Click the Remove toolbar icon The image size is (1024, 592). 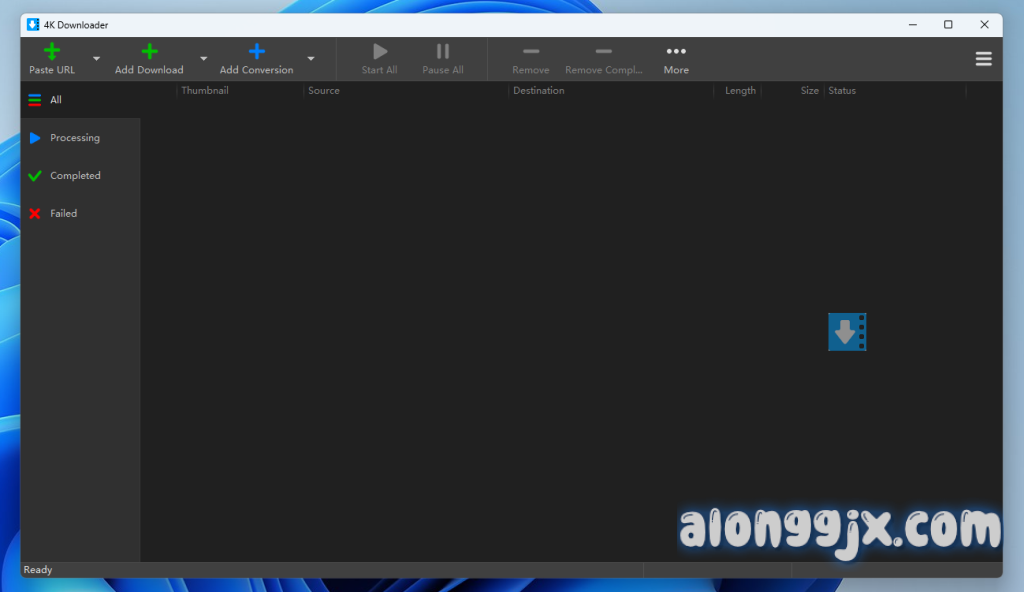tap(531, 52)
